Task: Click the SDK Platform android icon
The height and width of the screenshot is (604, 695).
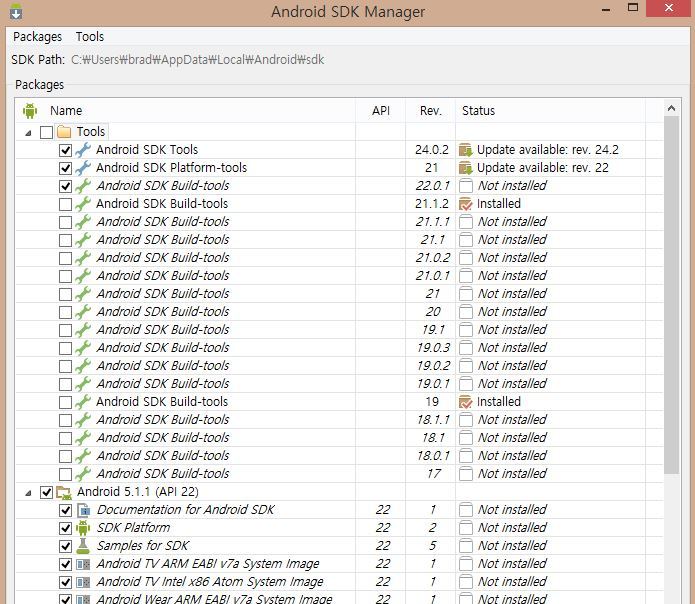Action: tap(83, 528)
